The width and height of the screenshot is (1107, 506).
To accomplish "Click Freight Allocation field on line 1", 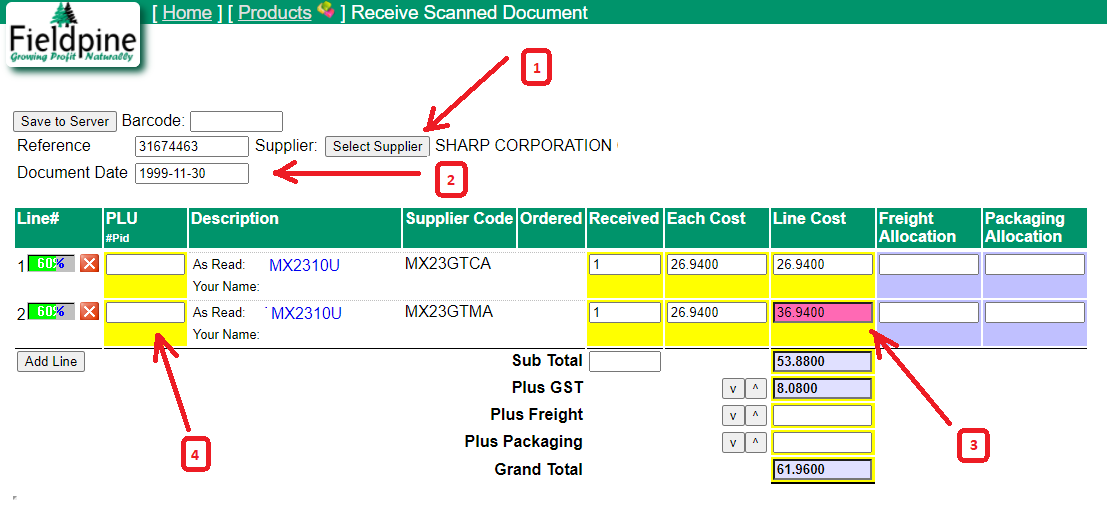I will click(x=928, y=265).
